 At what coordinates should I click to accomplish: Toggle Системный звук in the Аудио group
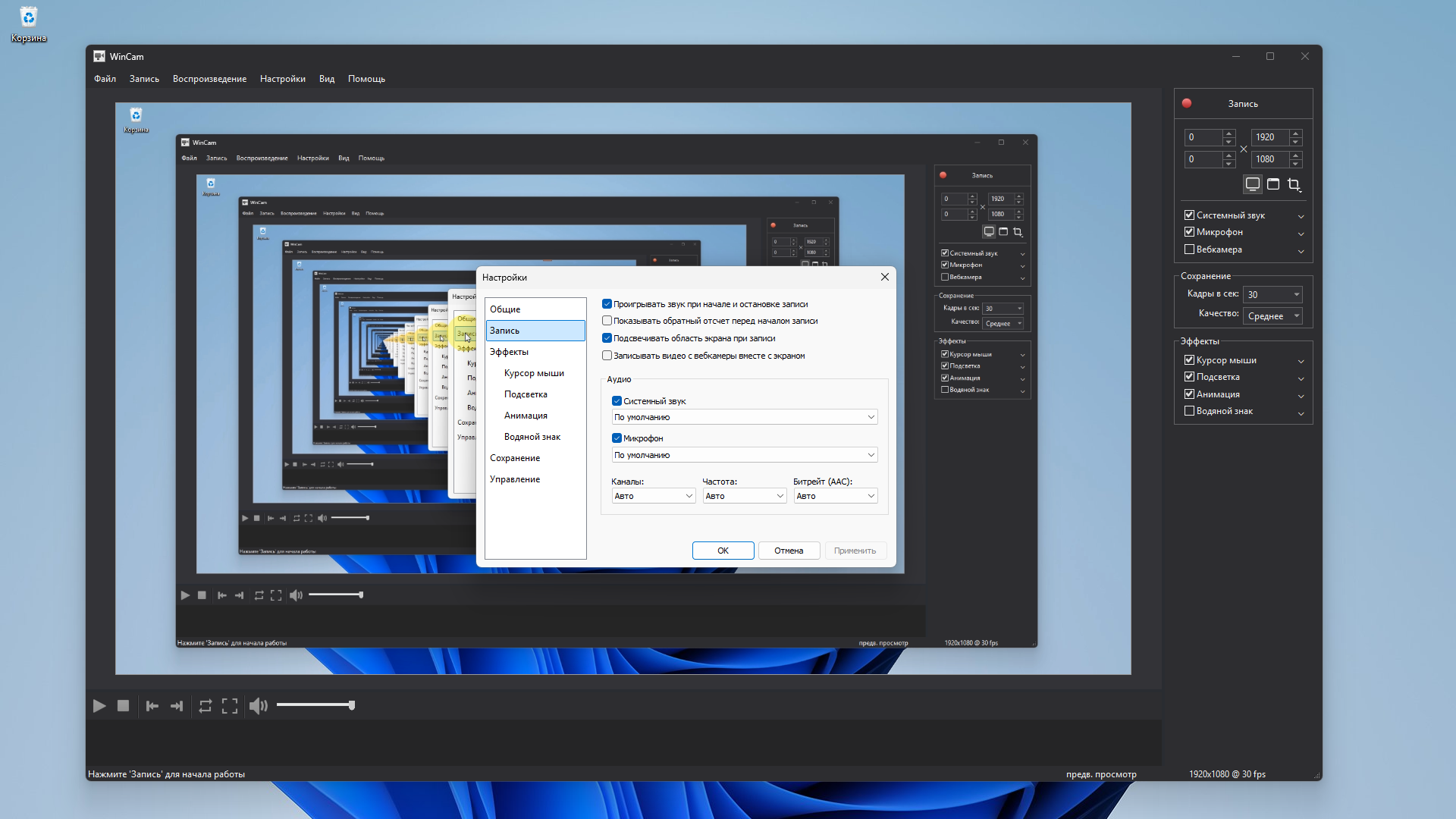click(617, 401)
